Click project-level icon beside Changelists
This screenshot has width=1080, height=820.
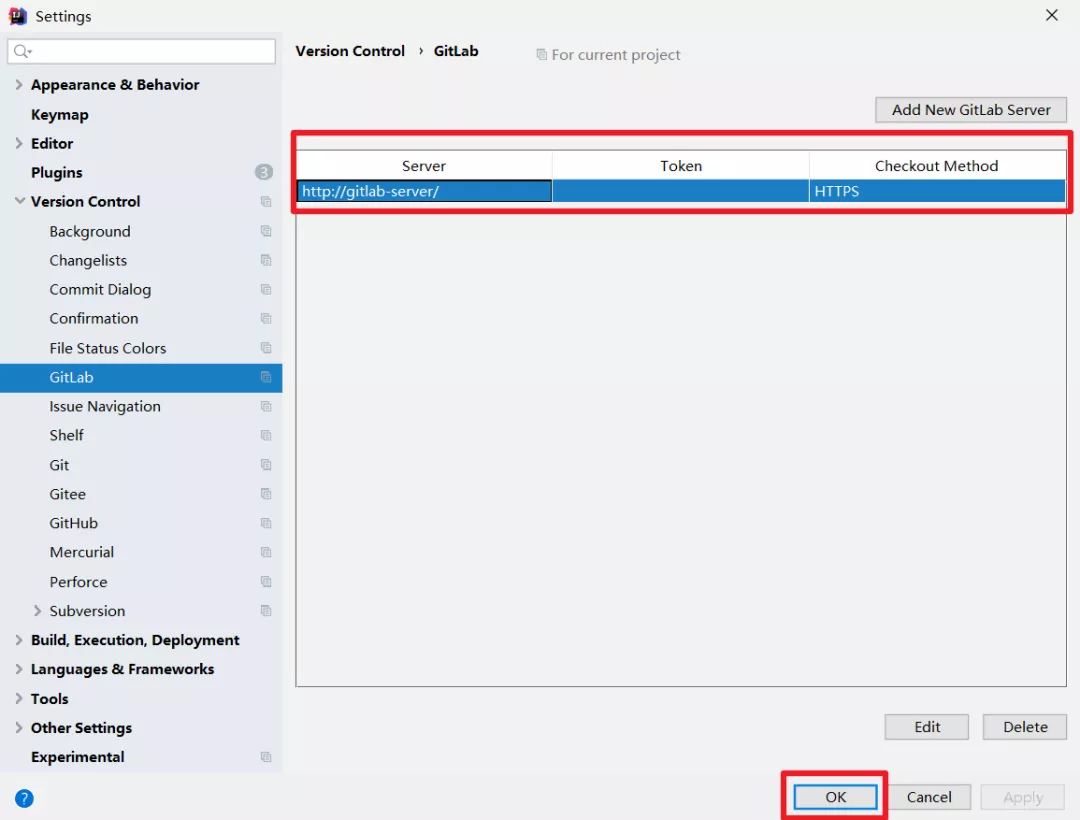tap(266, 260)
